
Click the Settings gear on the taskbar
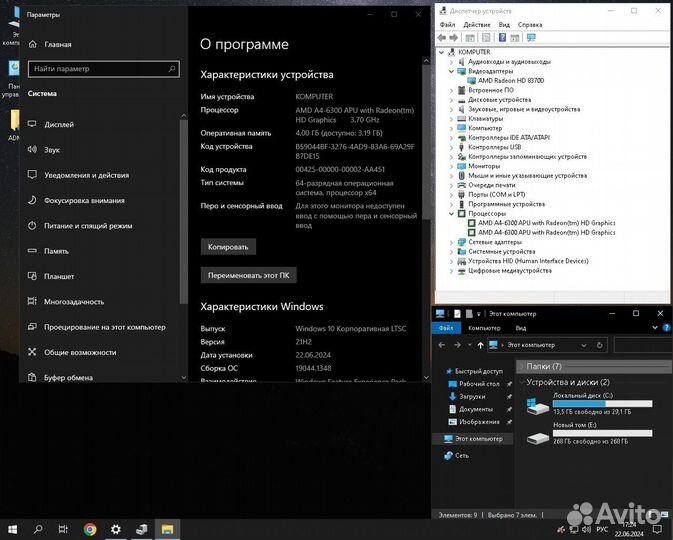115,529
